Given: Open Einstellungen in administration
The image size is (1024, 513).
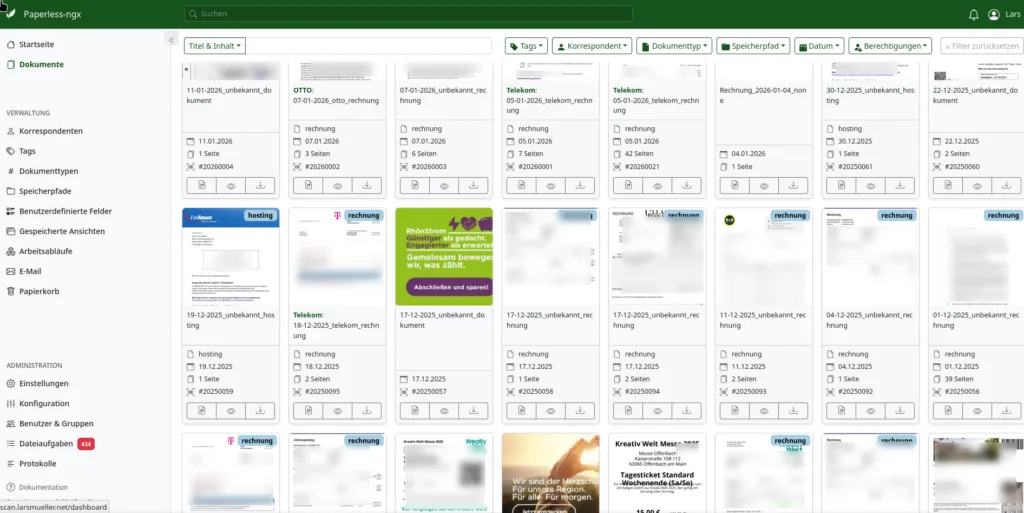Looking at the screenshot, I should [x=44, y=383].
